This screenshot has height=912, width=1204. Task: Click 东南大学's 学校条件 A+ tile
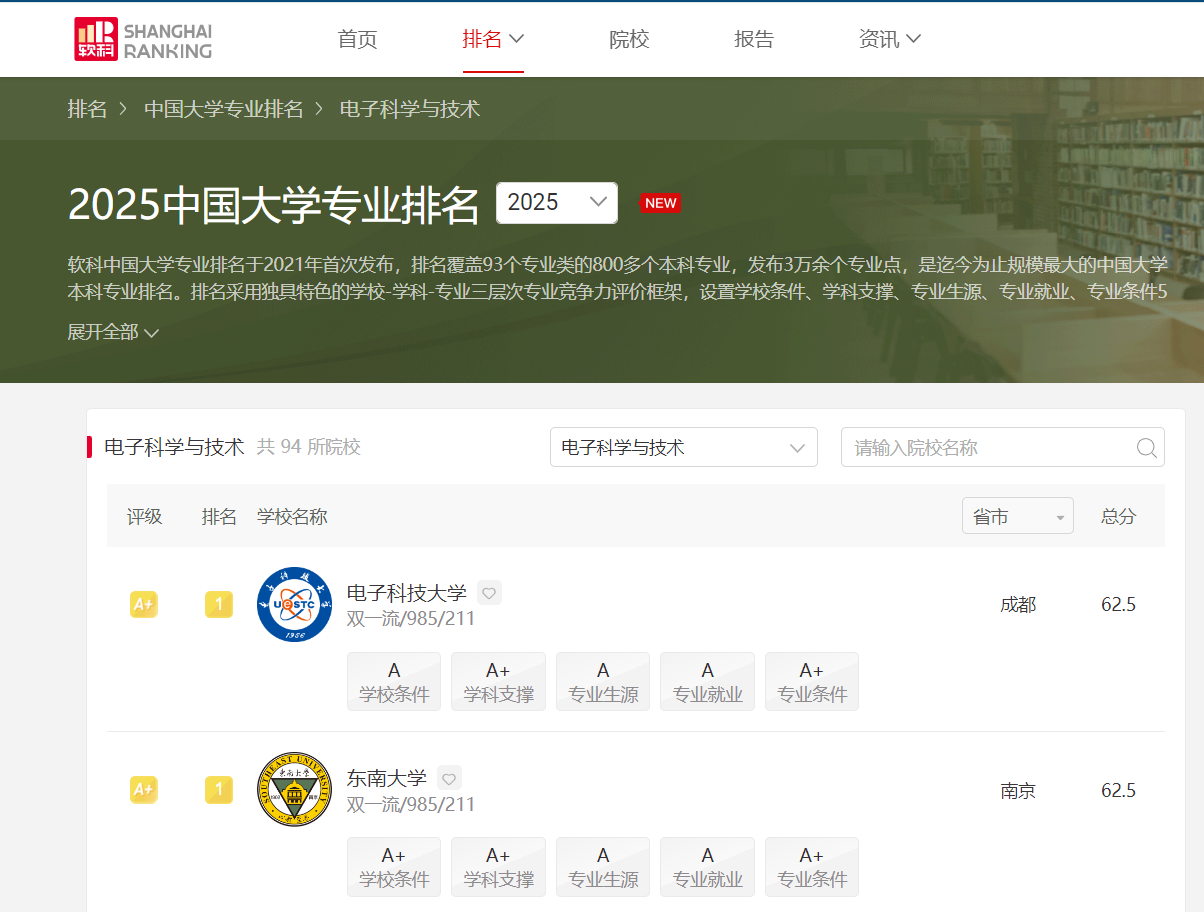[394, 867]
